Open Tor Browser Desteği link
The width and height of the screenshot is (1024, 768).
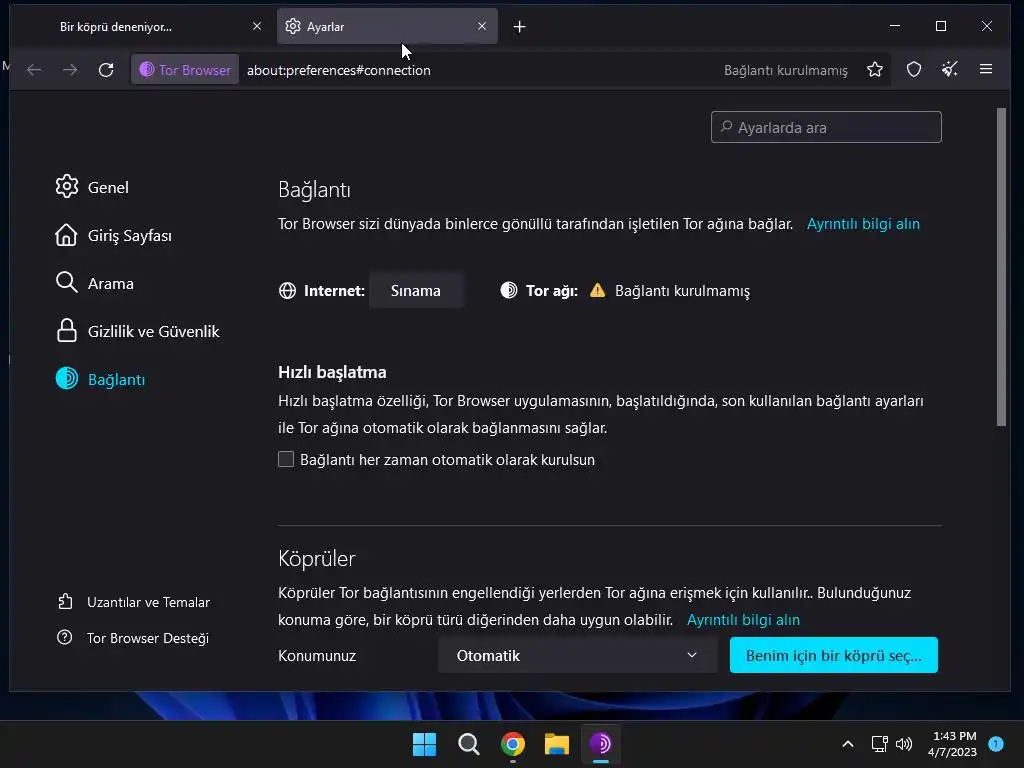coord(133,638)
